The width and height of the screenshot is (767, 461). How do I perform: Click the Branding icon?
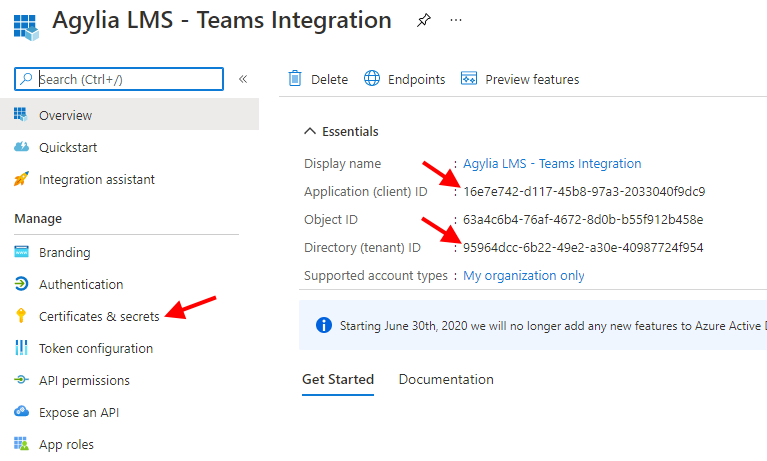click(x=21, y=252)
